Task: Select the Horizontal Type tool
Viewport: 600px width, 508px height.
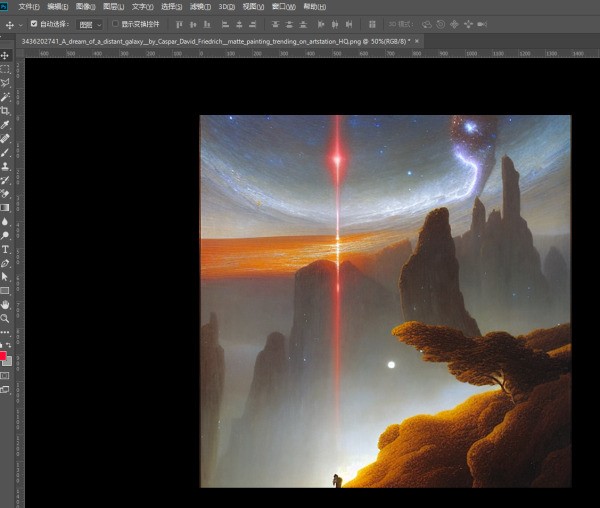Action: coord(5,249)
